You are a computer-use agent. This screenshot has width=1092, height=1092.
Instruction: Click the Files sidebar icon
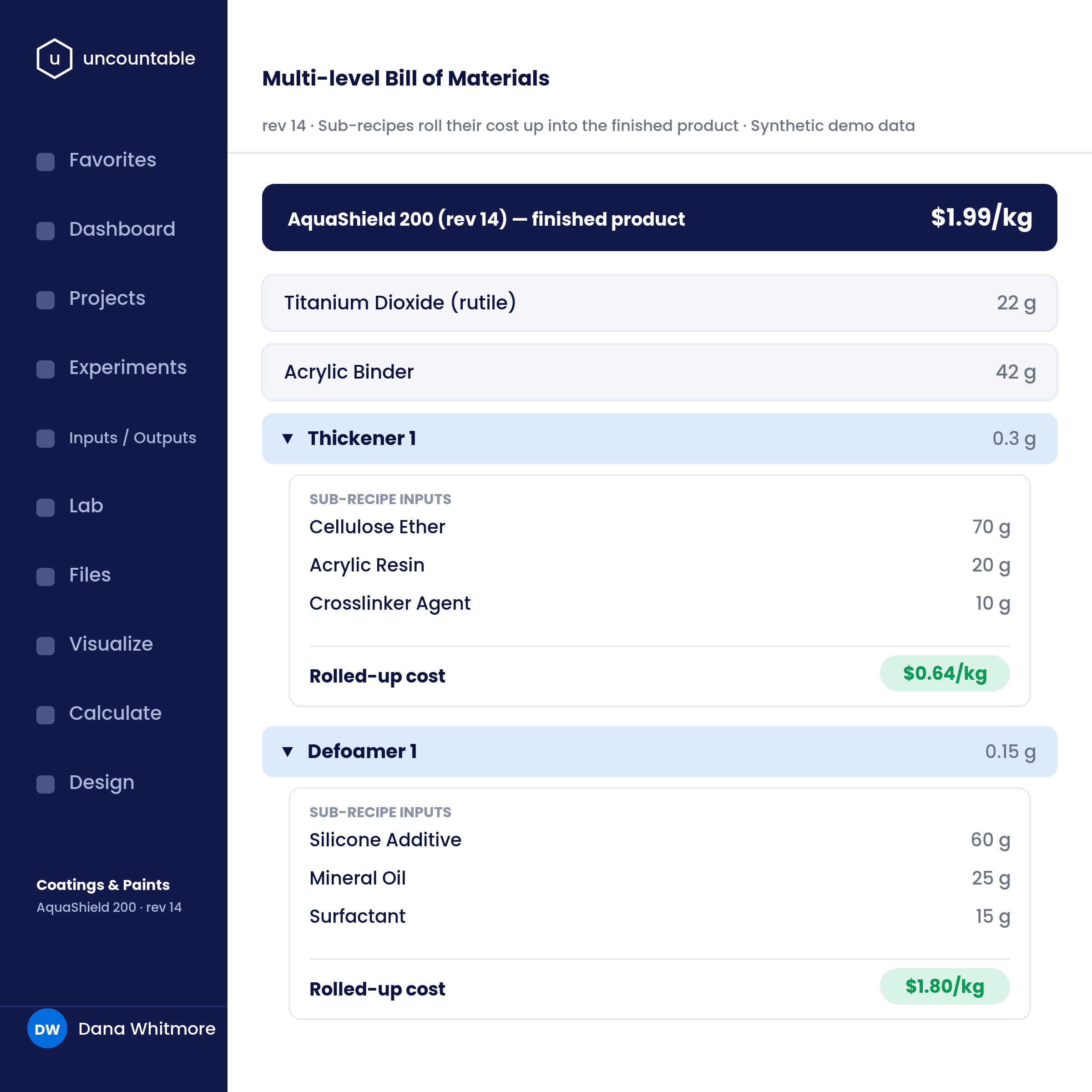pyautogui.click(x=46, y=576)
